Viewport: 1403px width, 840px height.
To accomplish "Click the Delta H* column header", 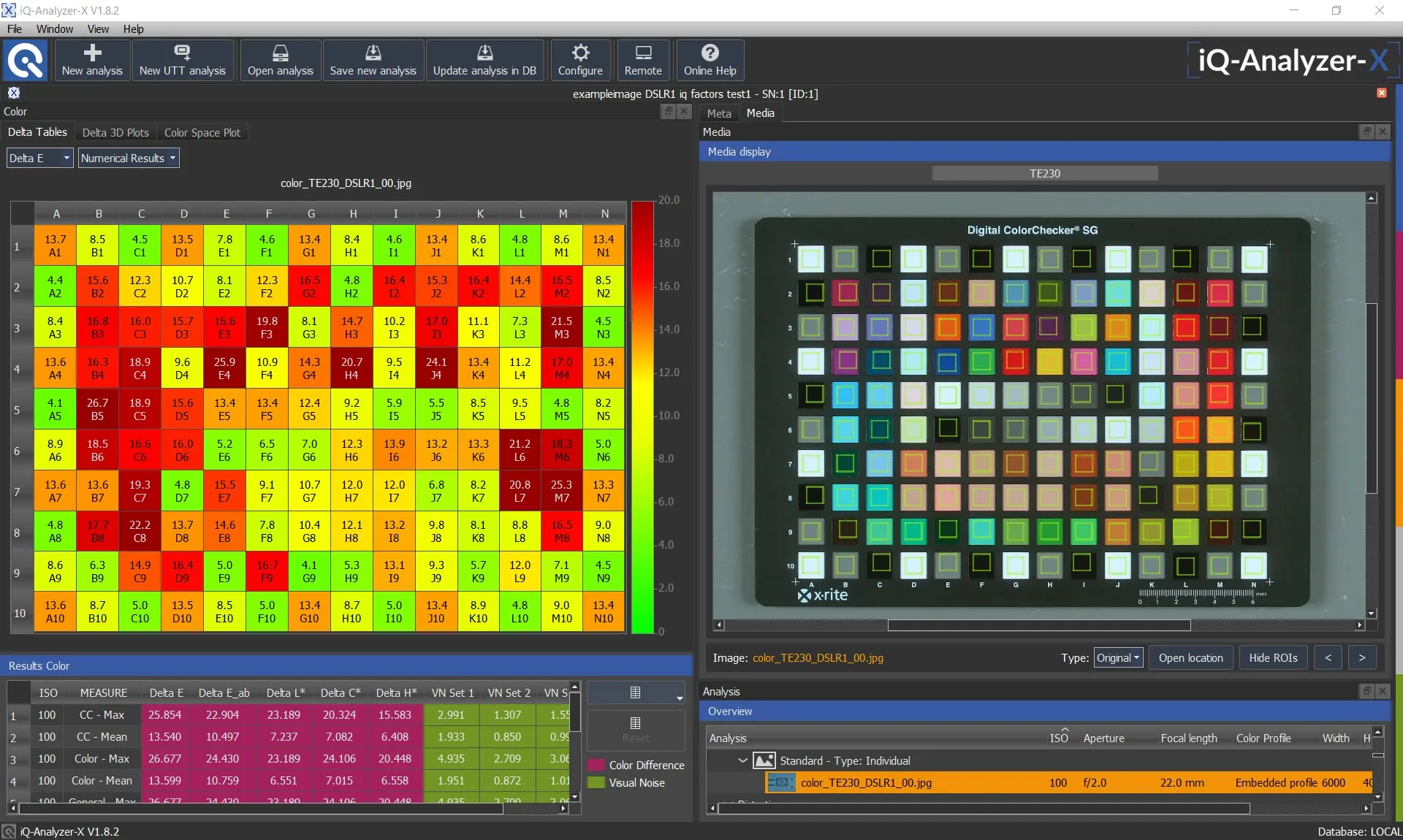I will (396, 692).
